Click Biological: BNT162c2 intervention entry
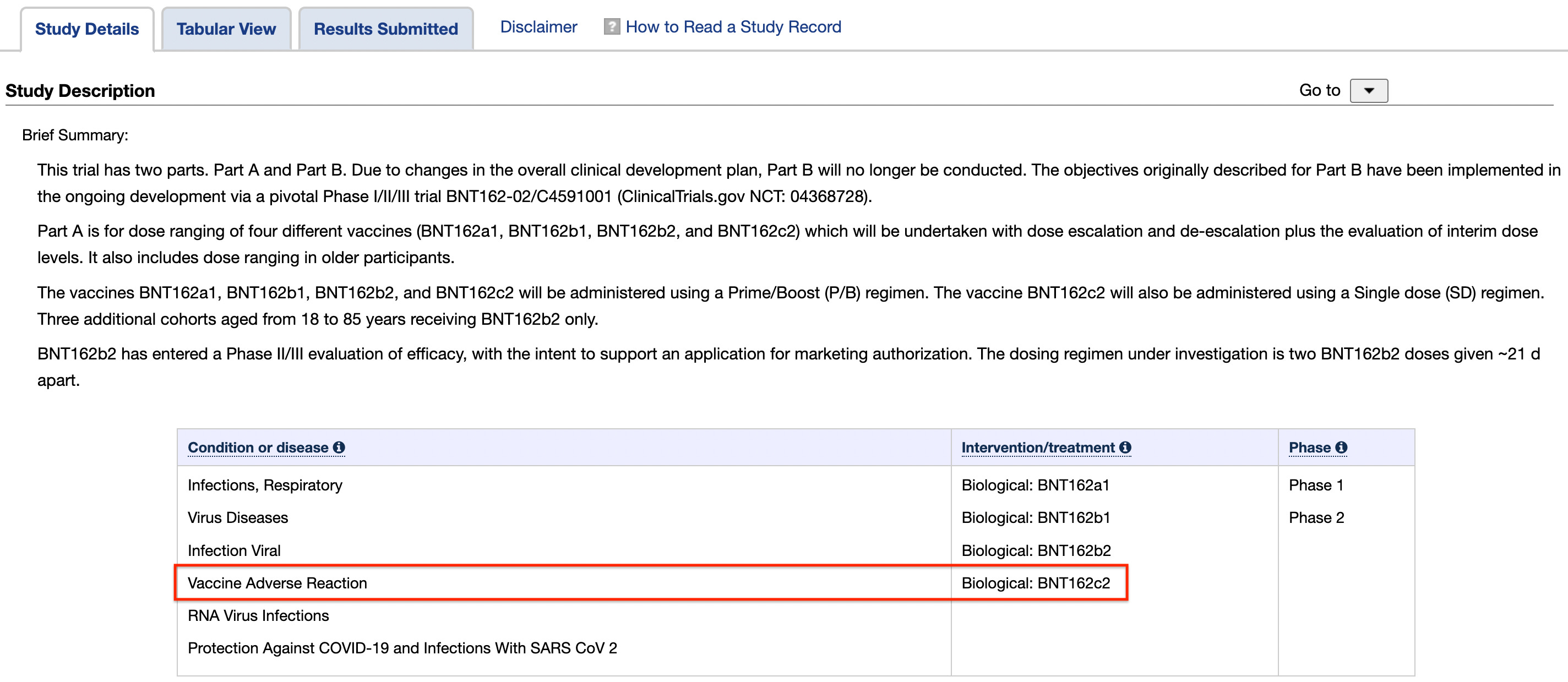Screen dimensions: 1568x682 1036,583
